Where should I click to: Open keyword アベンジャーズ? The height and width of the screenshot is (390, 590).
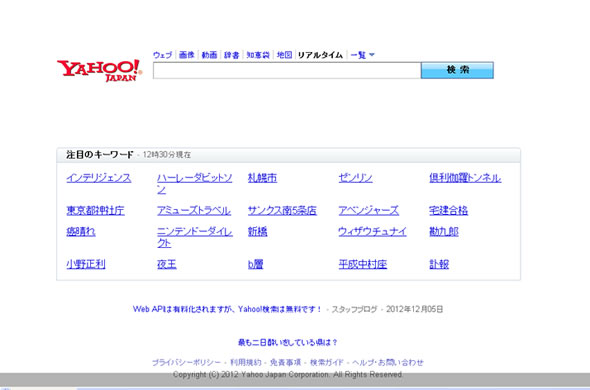[369, 210]
